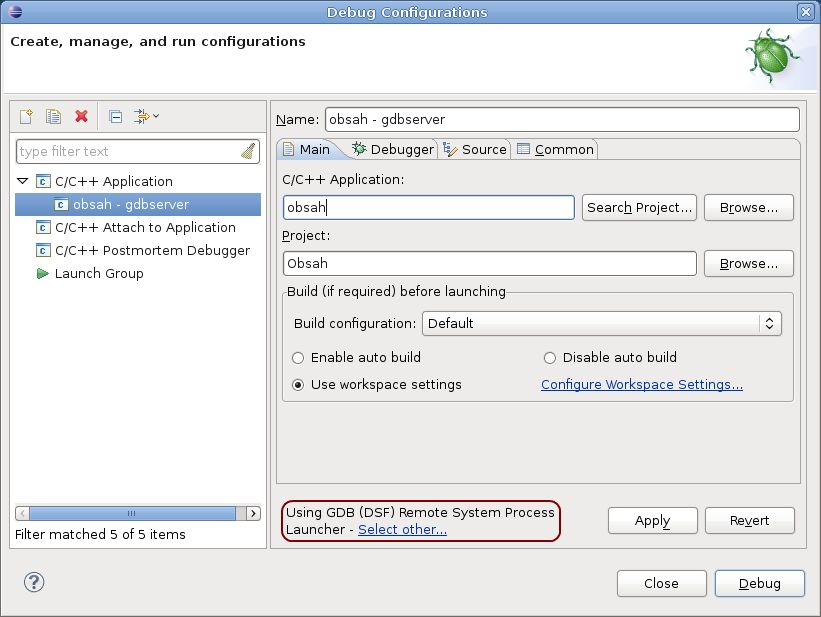Viewport: 821px width, 617px height.
Task: Click the Project text field
Action: [x=490, y=263]
